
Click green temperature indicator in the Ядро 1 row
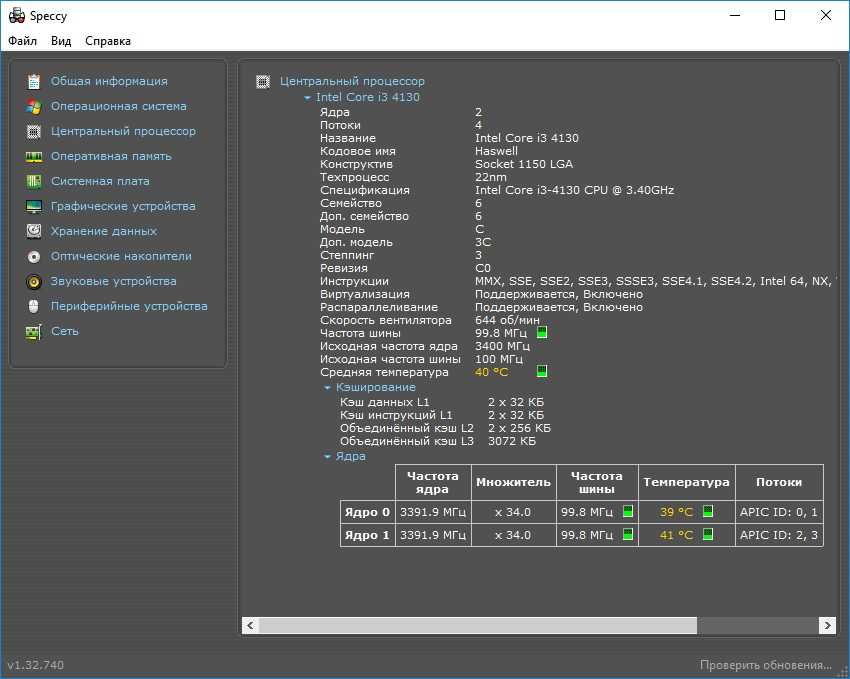[x=707, y=534]
